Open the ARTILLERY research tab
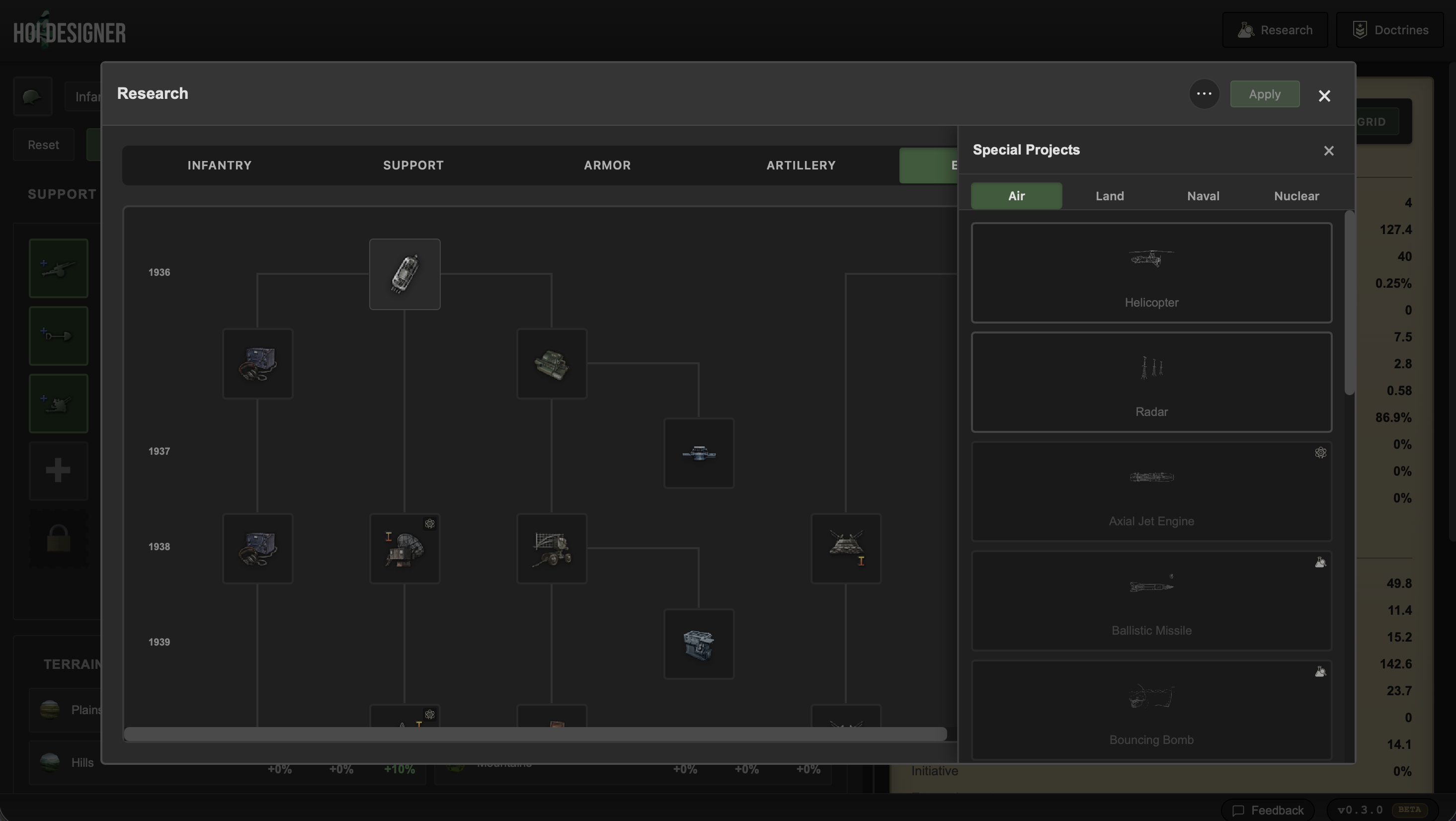This screenshot has width=1456, height=821. (801, 165)
